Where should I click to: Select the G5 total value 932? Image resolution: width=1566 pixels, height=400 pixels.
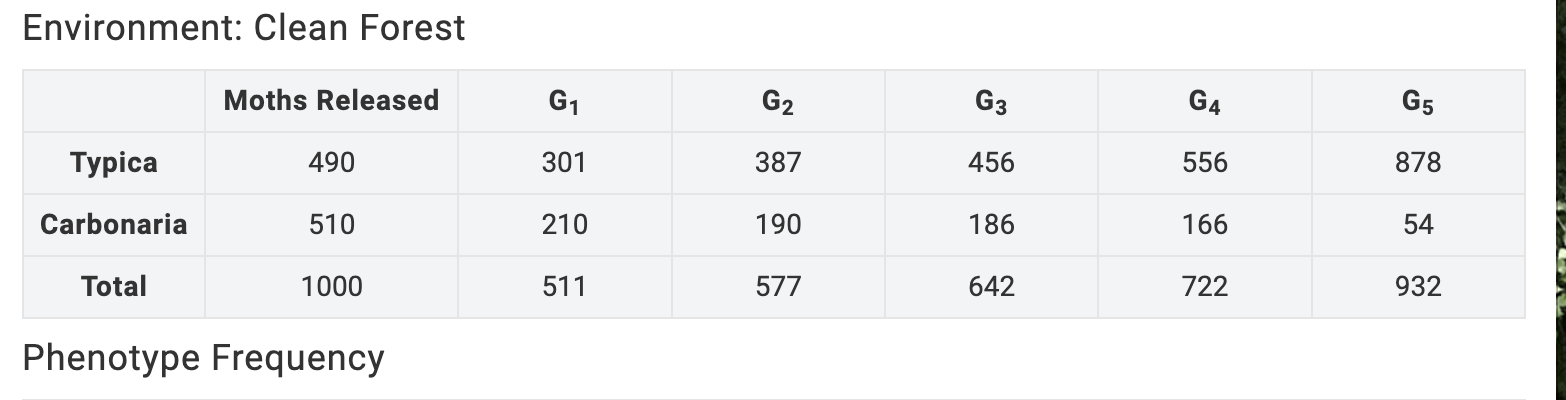point(1418,287)
